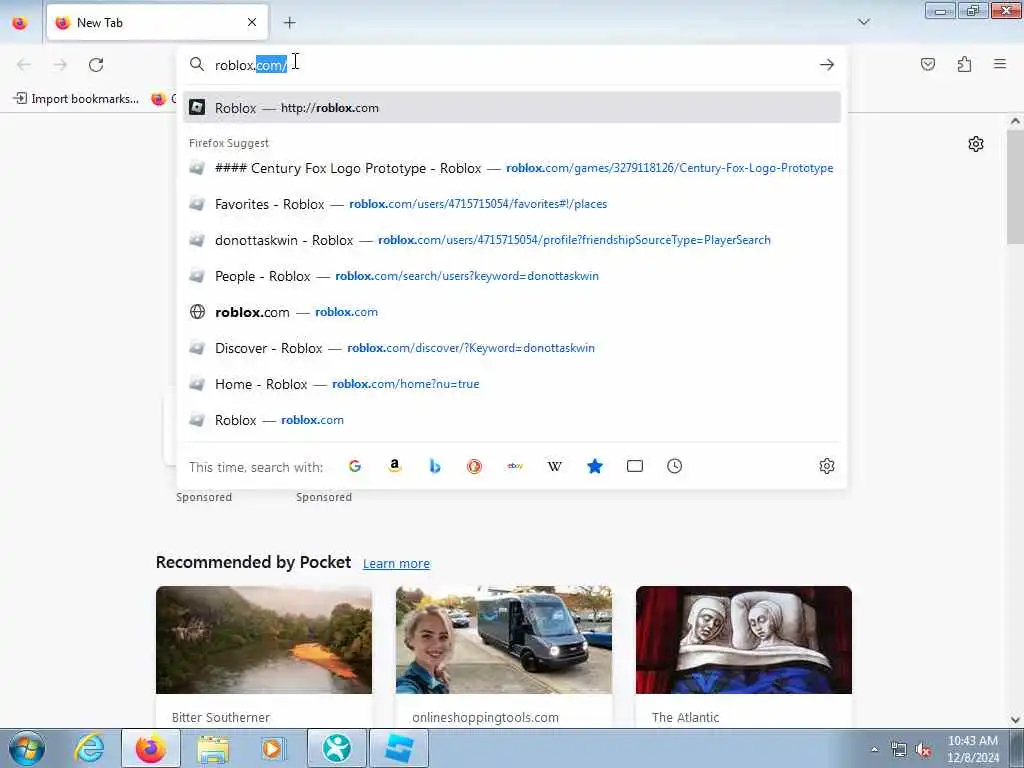Search this time with Amazon
The height and width of the screenshot is (768, 1024).
394,466
